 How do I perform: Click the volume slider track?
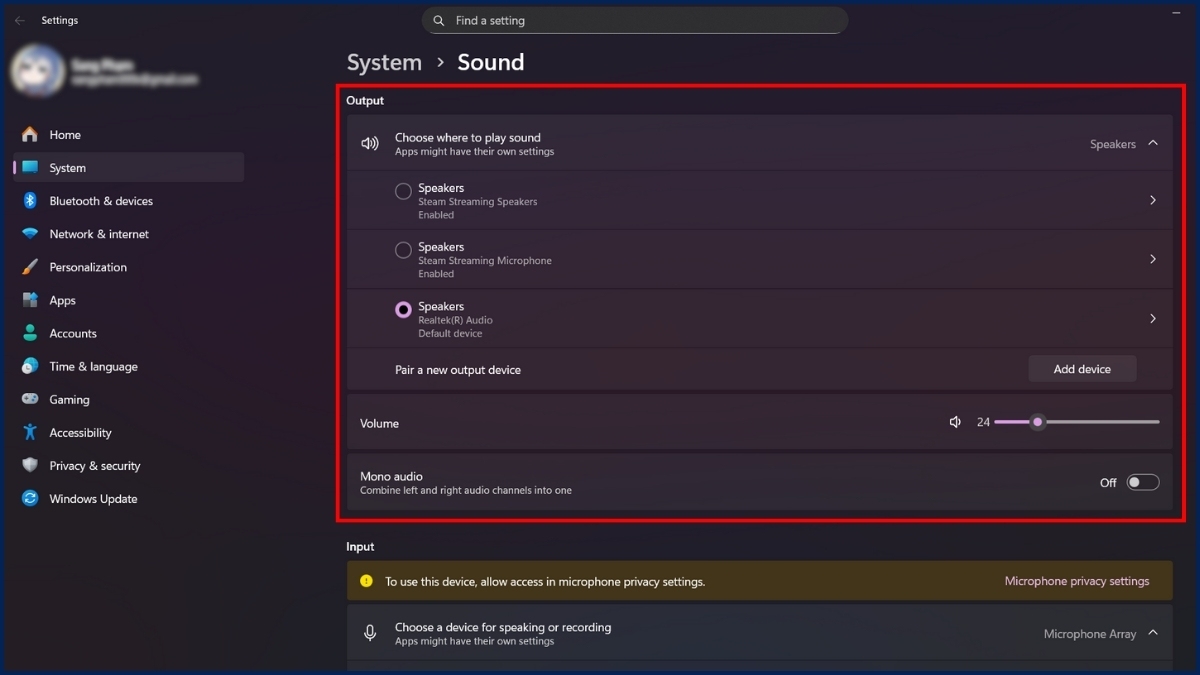point(1100,422)
